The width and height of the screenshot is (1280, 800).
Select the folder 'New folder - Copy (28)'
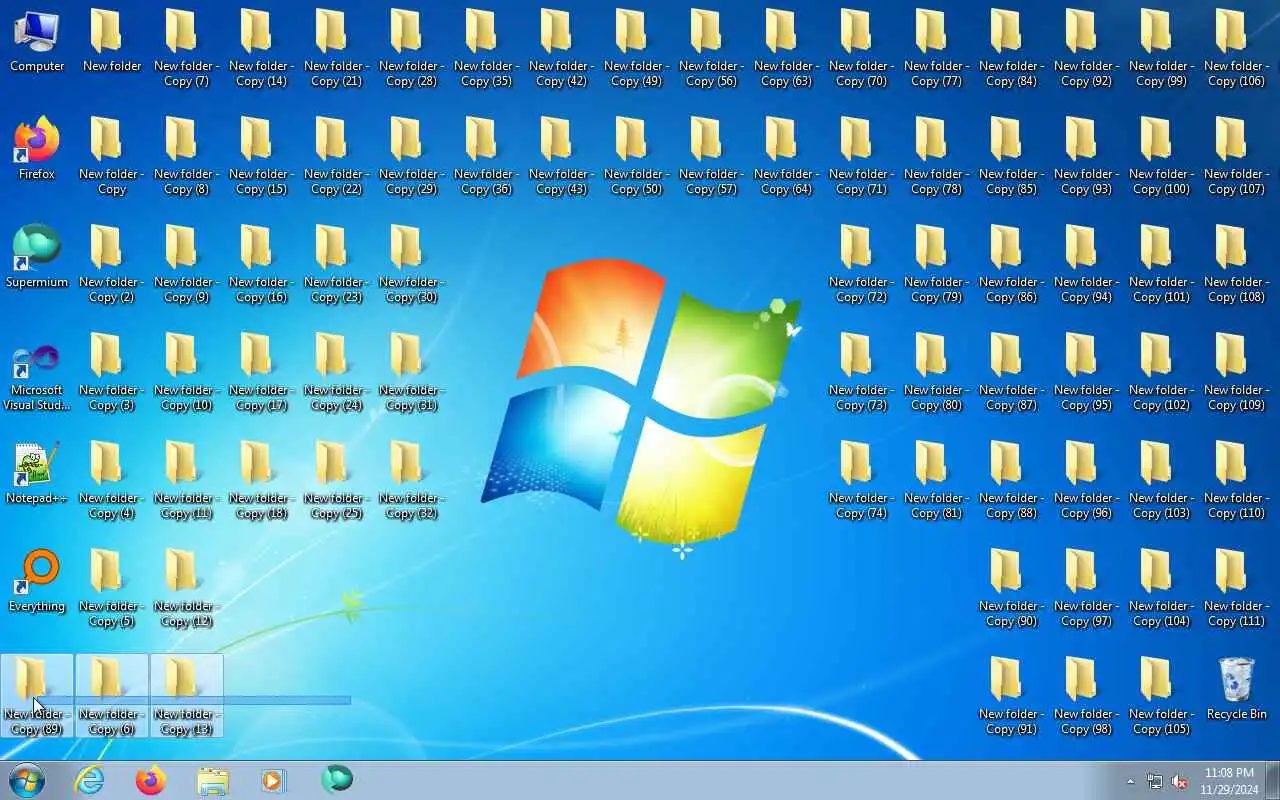click(x=412, y=48)
